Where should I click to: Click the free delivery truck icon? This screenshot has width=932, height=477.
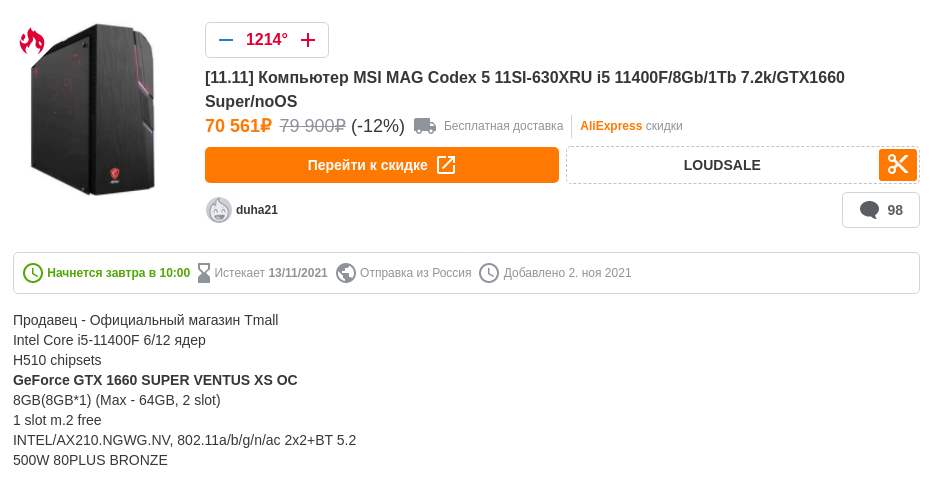425,126
